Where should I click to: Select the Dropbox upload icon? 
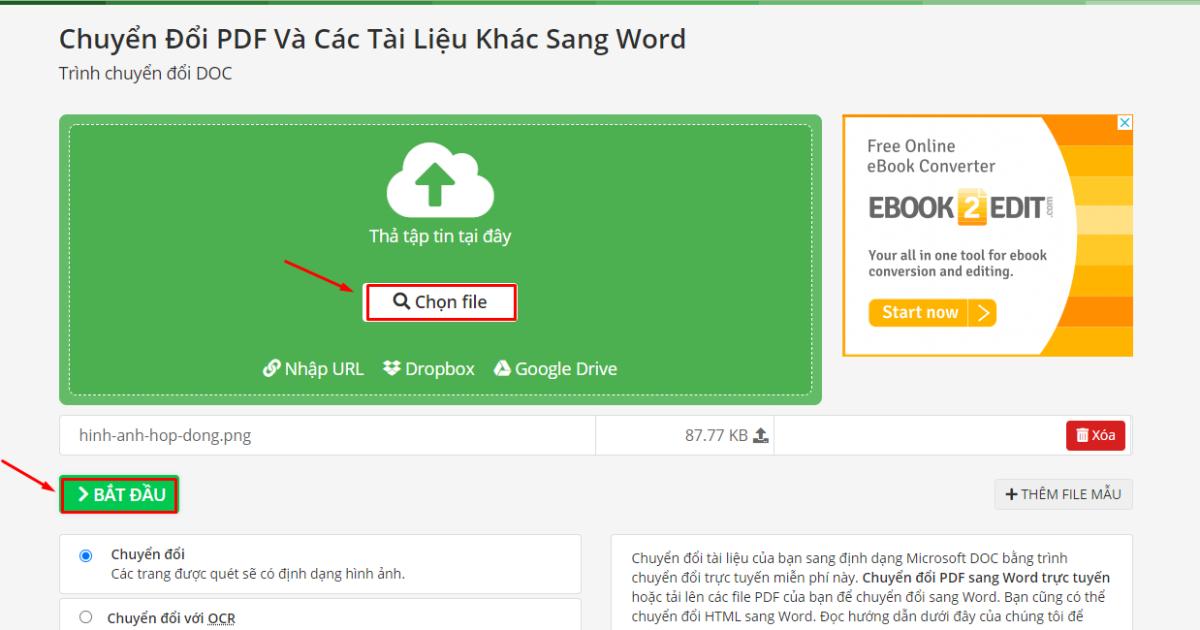coord(392,368)
